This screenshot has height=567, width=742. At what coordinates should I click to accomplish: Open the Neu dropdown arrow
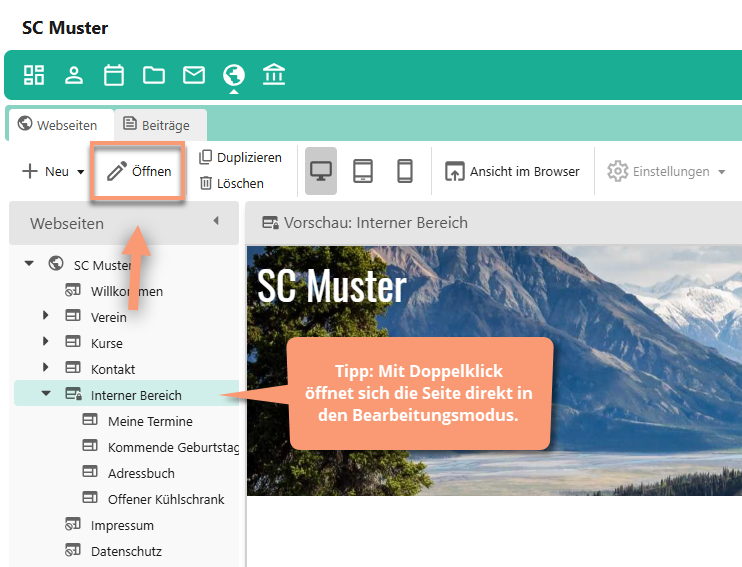point(81,172)
